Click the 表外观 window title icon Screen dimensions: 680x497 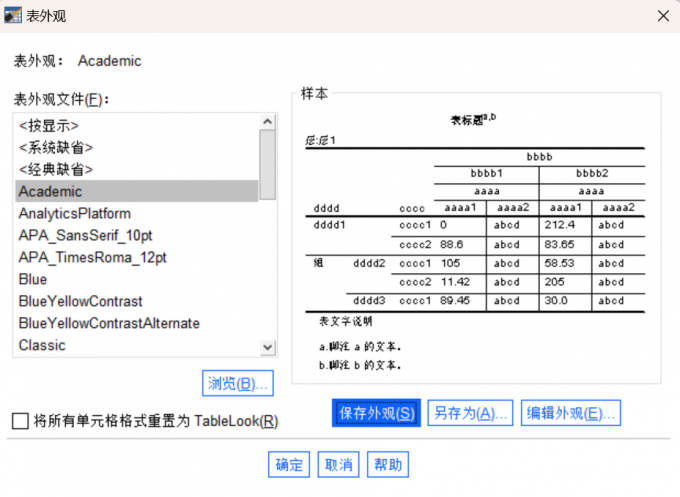coord(13,16)
